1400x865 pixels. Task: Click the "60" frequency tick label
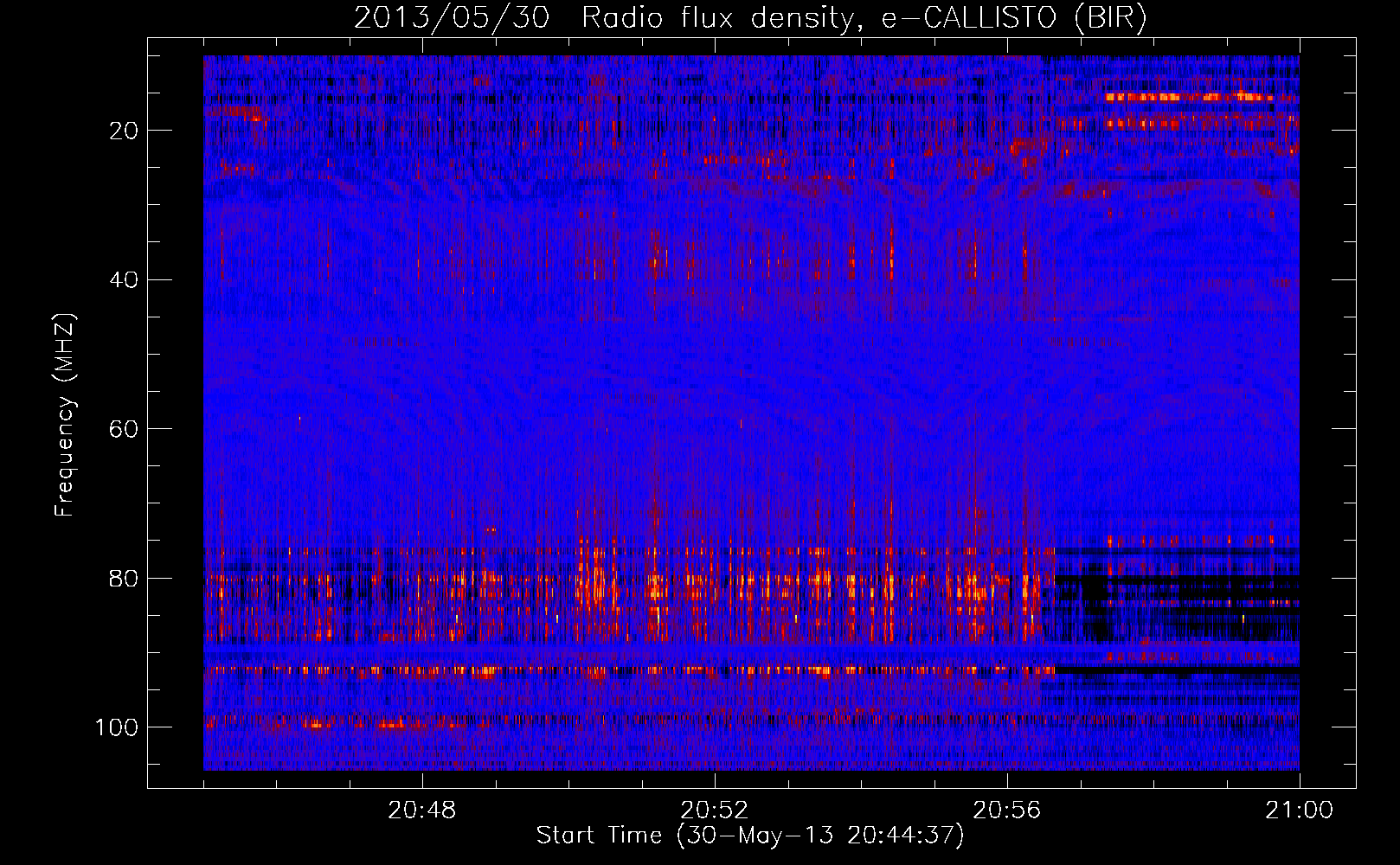[125, 430]
